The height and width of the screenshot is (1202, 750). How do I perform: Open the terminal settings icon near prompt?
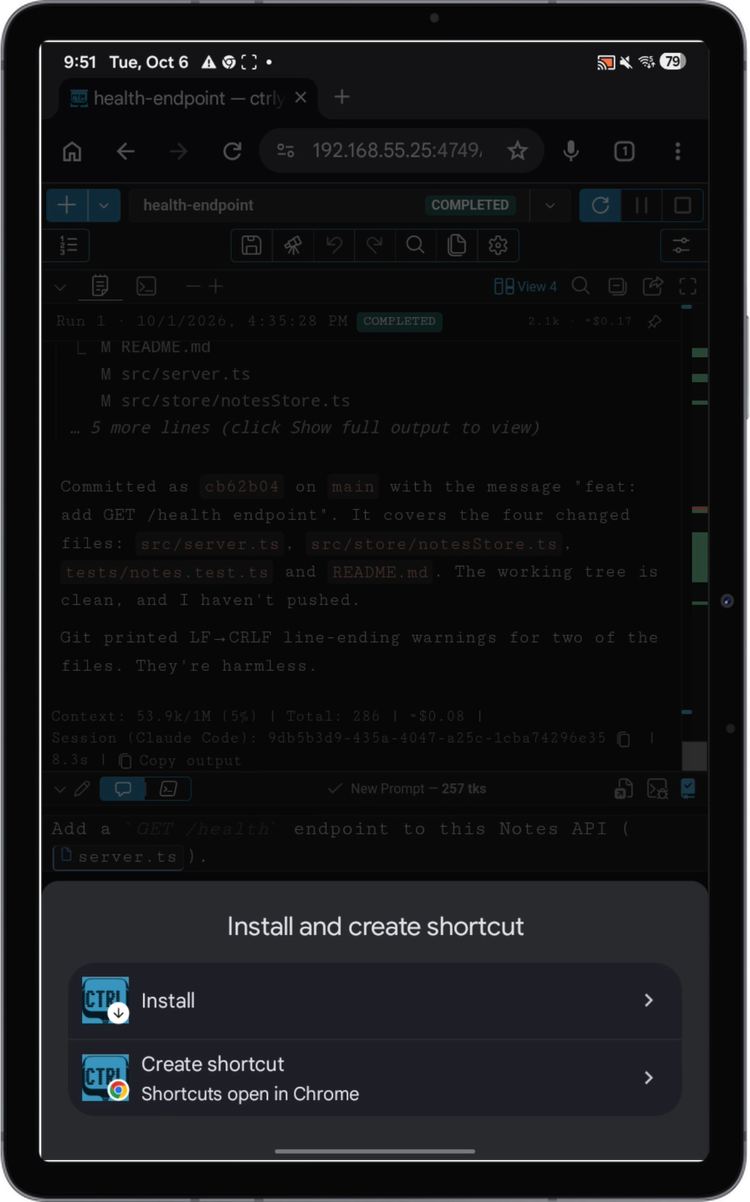pyautogui.click(x=657, y=789)
